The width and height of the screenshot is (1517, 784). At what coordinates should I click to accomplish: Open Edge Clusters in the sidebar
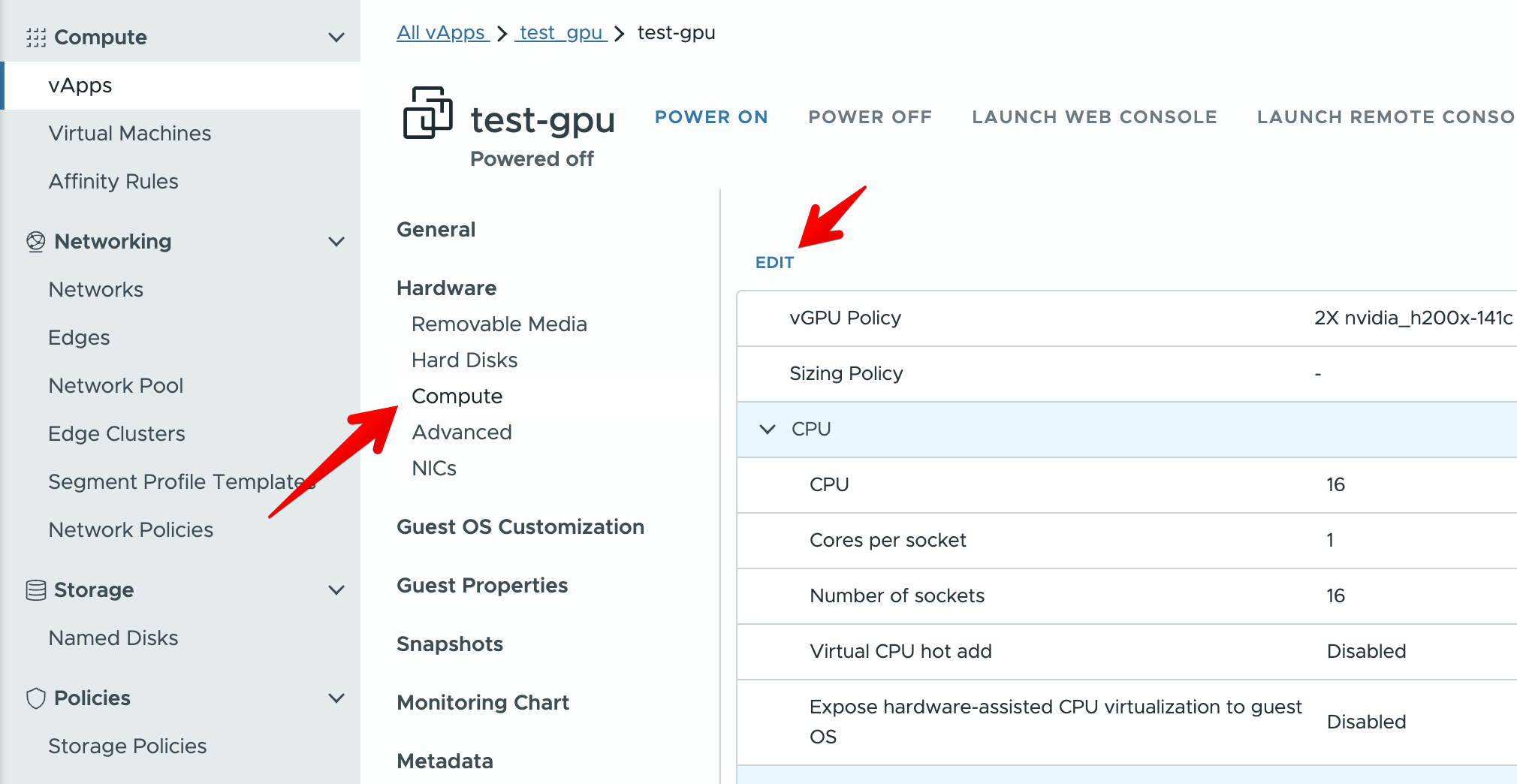[116, 434]
